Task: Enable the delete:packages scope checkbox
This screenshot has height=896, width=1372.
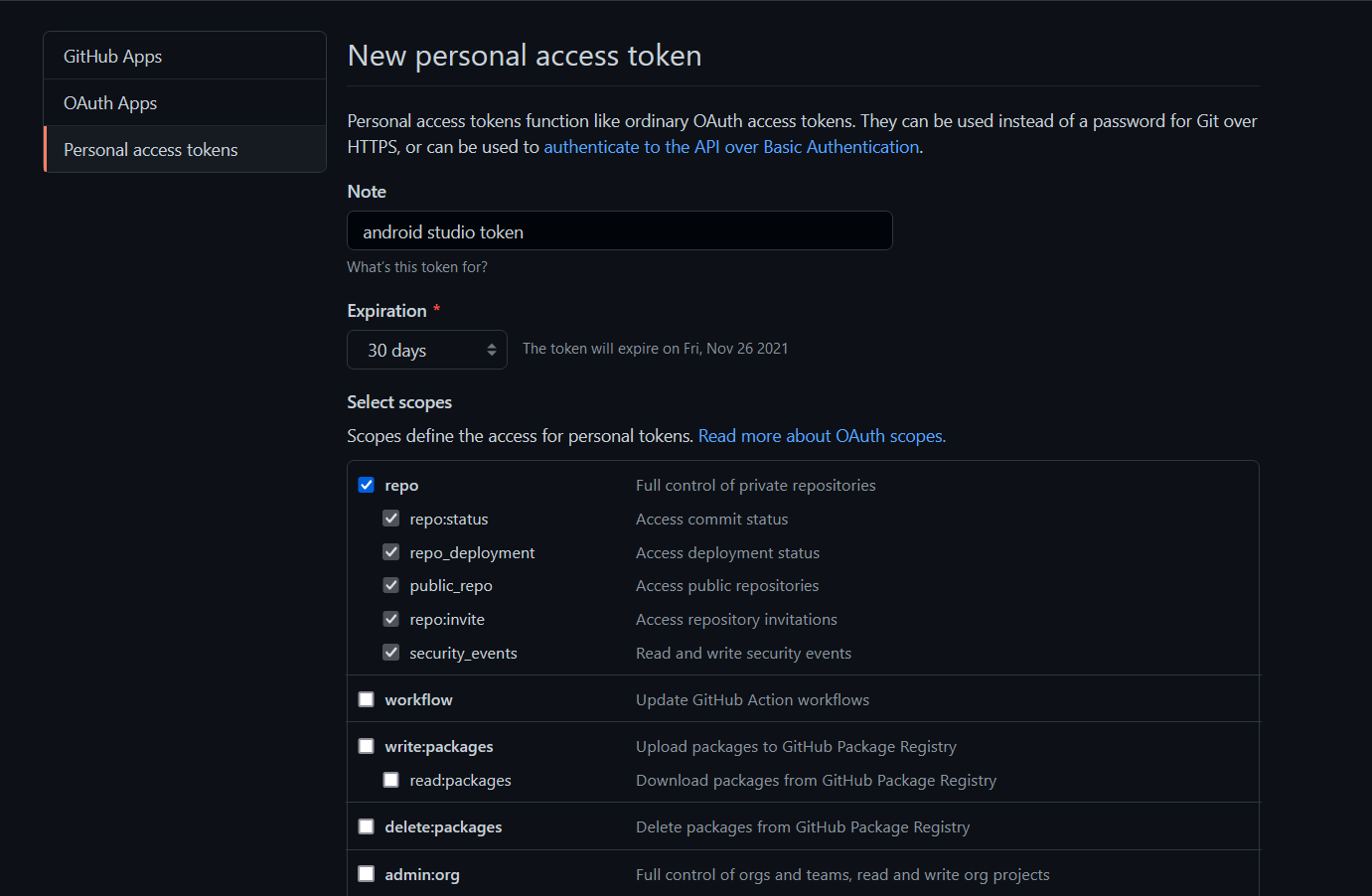Action: click(x=367, y=826)
